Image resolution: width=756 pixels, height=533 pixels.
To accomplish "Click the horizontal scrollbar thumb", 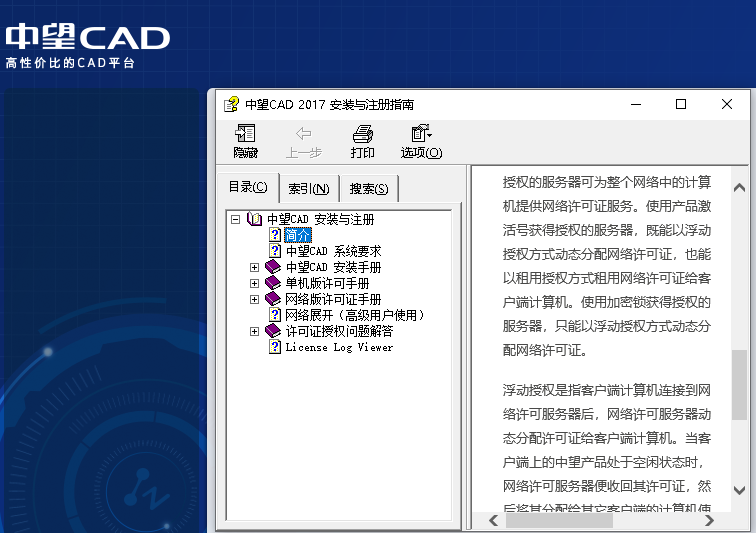I will click(x=559, y=520).
